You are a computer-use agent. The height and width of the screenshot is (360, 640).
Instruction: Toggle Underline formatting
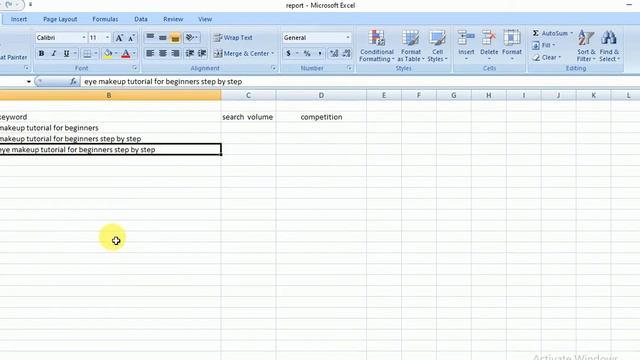tap(66, 53)
